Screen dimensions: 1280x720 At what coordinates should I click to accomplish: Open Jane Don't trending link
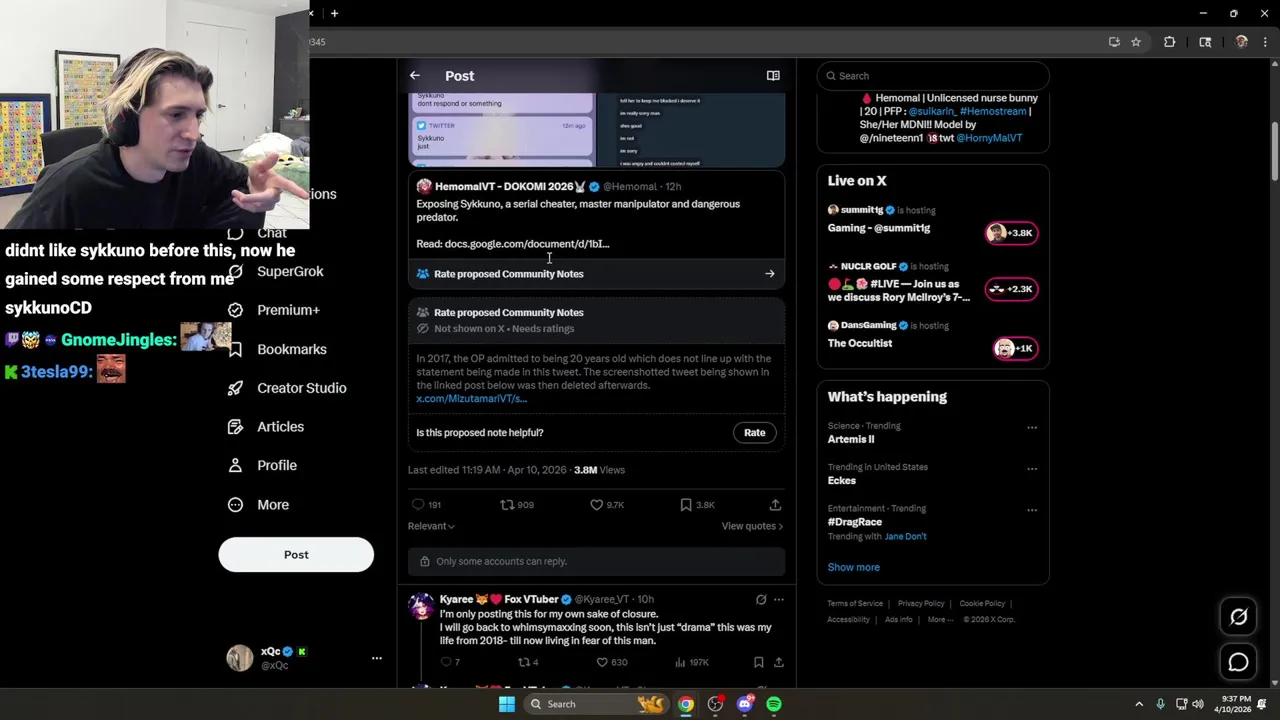tap(905, 537)
